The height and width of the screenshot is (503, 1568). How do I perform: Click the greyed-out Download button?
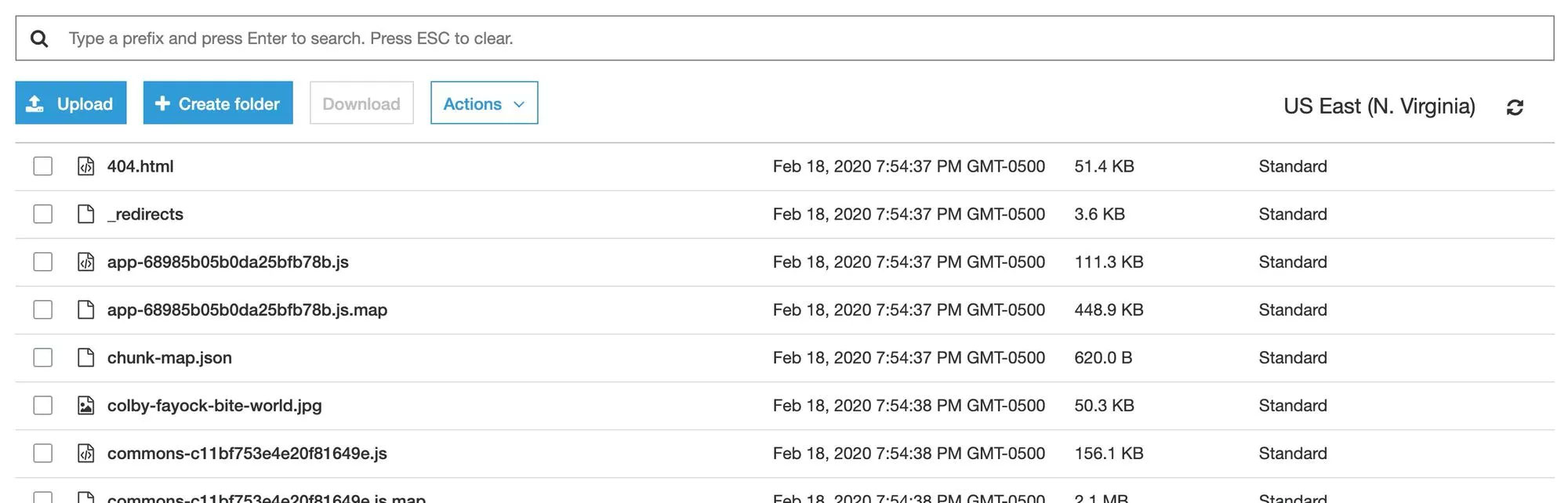point(361,103)
